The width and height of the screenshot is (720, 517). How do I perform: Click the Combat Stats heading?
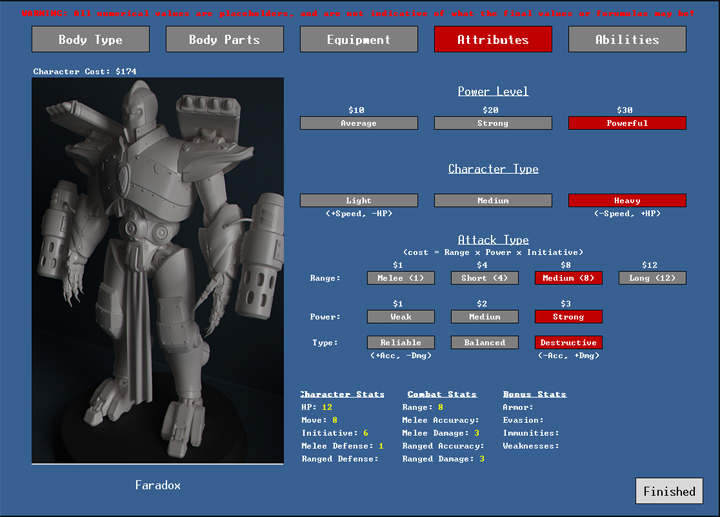coord(442,394)
